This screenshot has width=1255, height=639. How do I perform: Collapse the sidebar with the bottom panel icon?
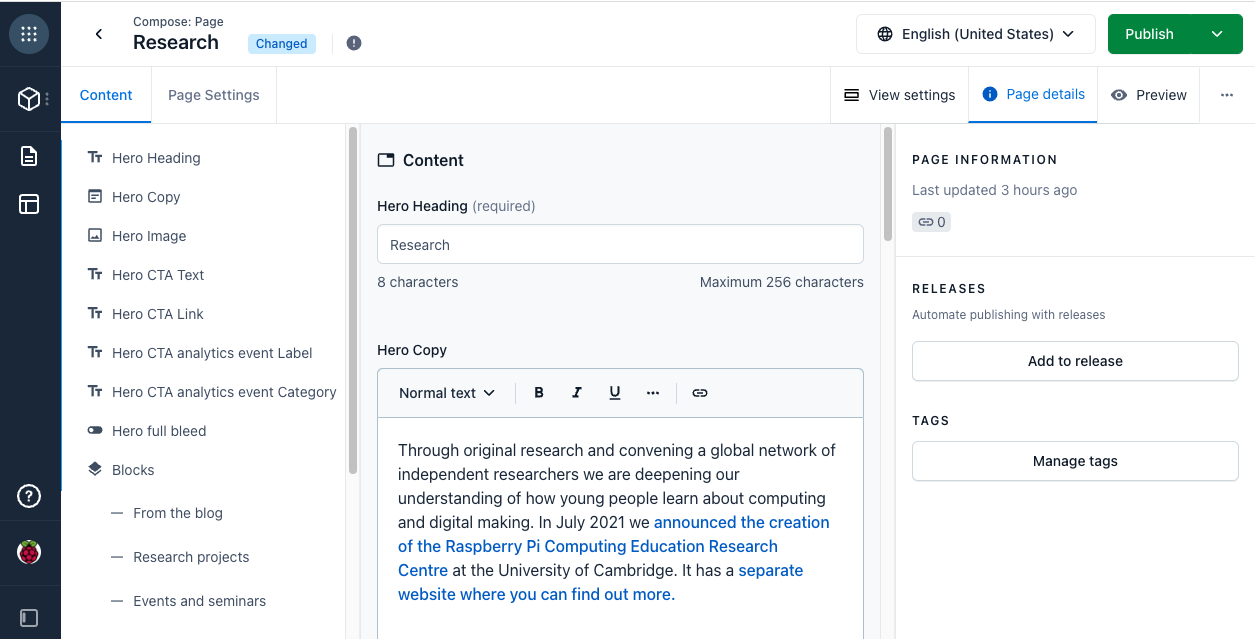pos(28,616)
